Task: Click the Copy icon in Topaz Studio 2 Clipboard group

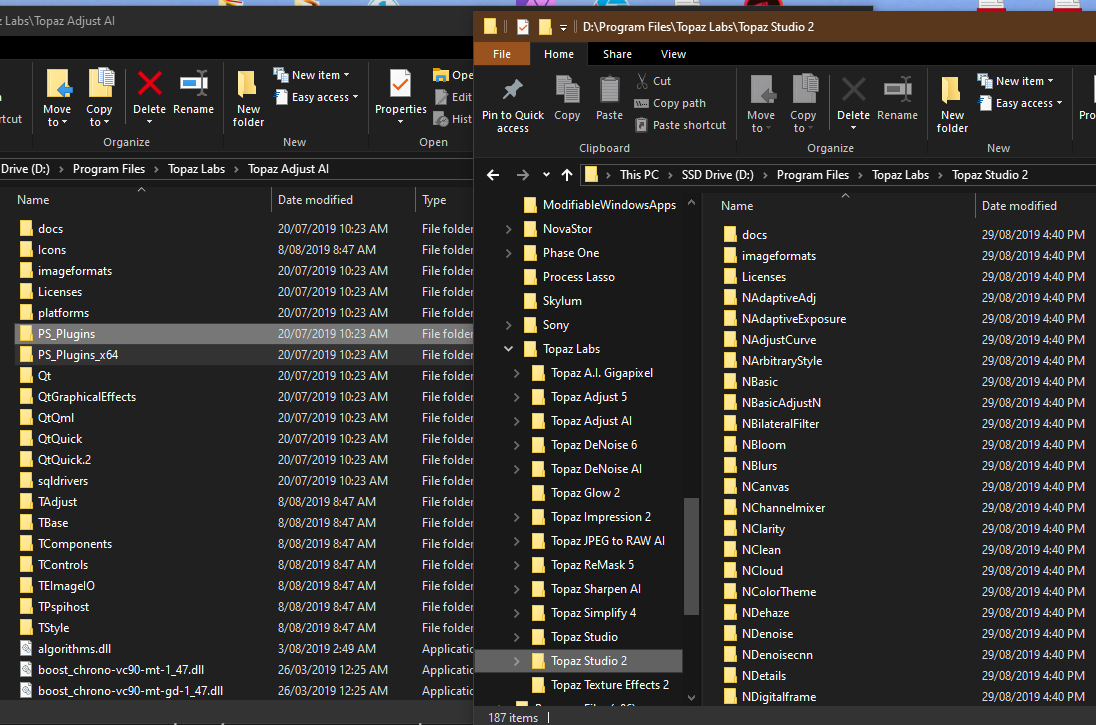Action: (567, 89)
